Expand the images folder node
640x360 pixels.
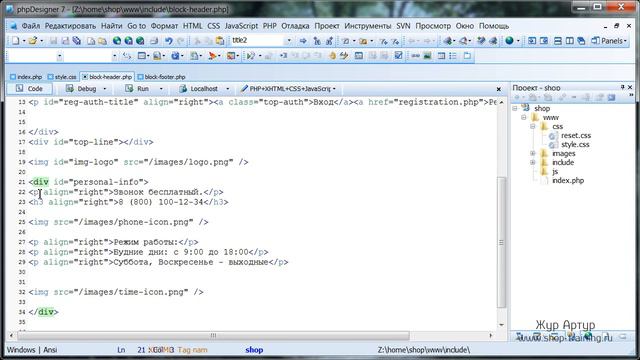[x=533, y=153]
